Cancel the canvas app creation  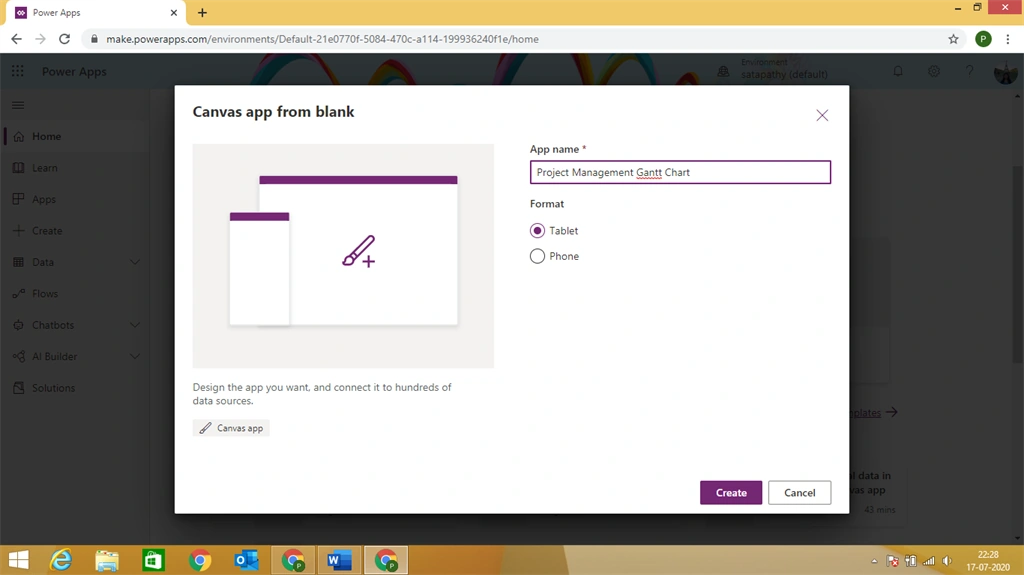tap(799, 493)
